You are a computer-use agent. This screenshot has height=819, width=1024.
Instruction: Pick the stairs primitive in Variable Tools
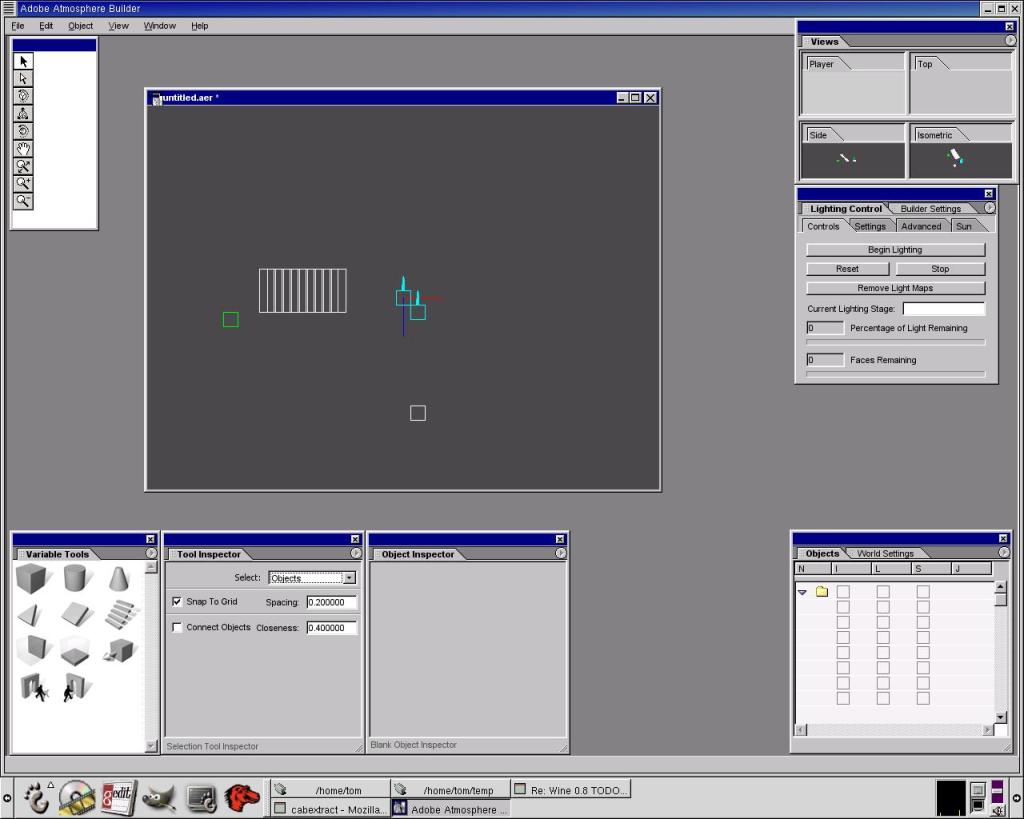tap(121, 614)
